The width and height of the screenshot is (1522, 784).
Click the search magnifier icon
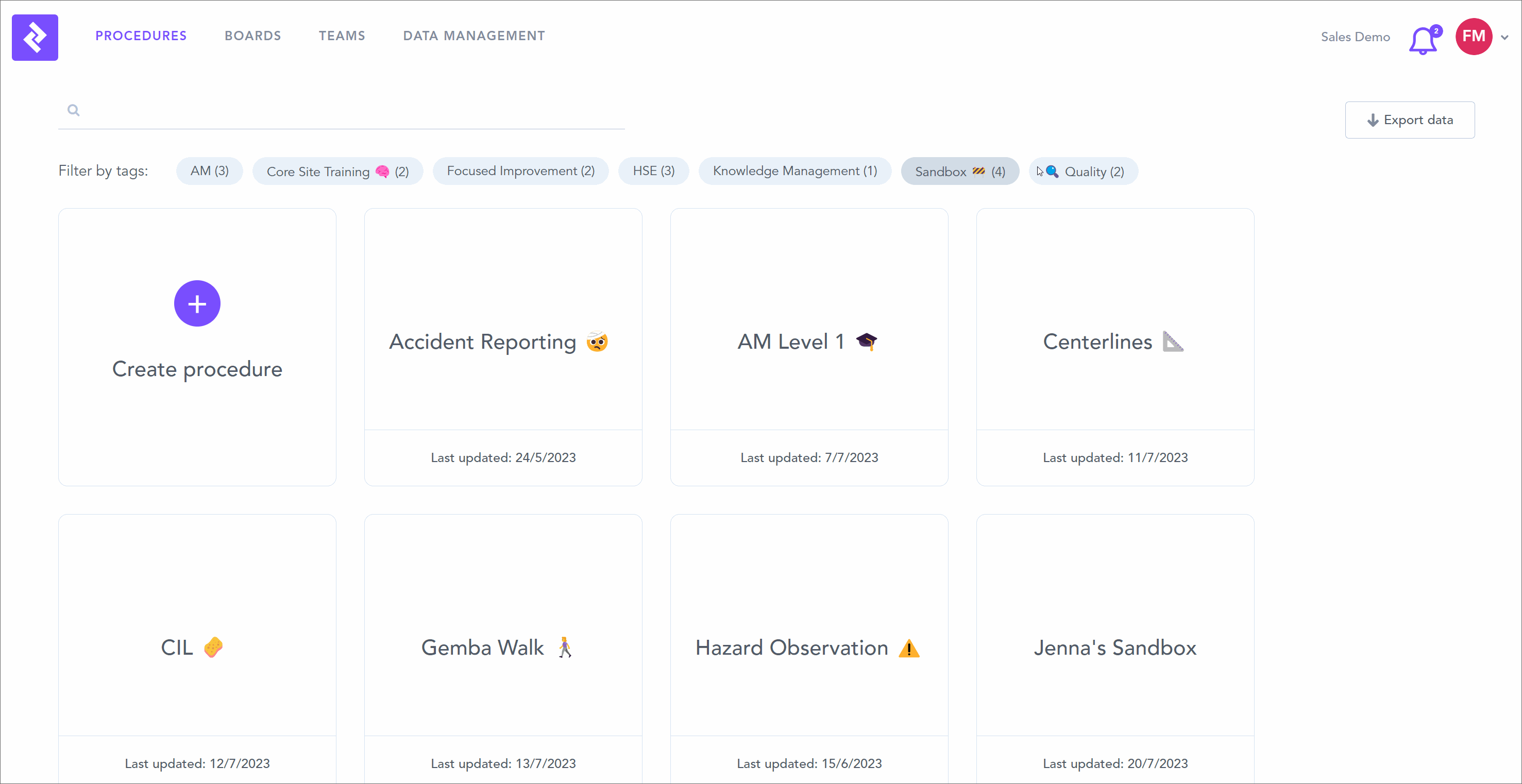coord(73,110)
